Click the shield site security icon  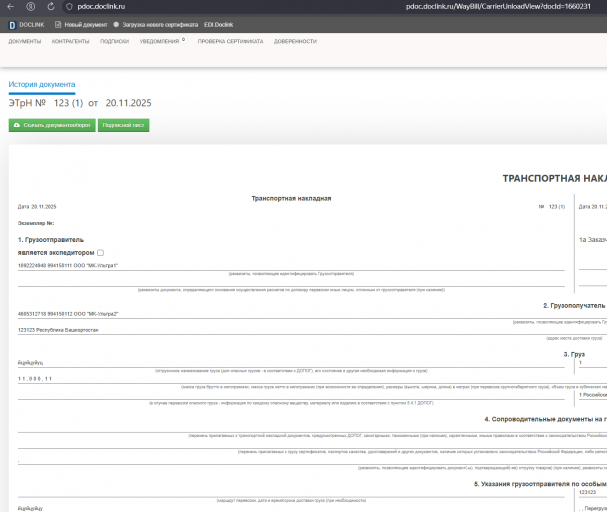pyautogui.click(x=69, y=7)
